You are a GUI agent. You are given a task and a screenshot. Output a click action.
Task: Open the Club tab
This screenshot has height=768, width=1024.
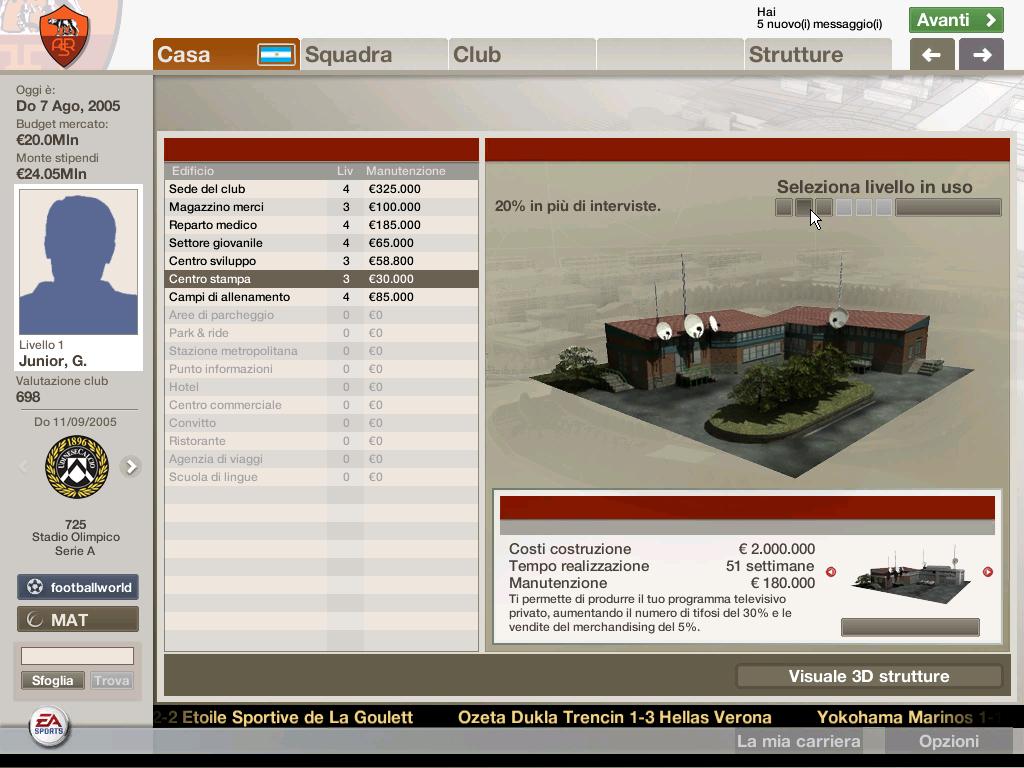tap(522, 54)
